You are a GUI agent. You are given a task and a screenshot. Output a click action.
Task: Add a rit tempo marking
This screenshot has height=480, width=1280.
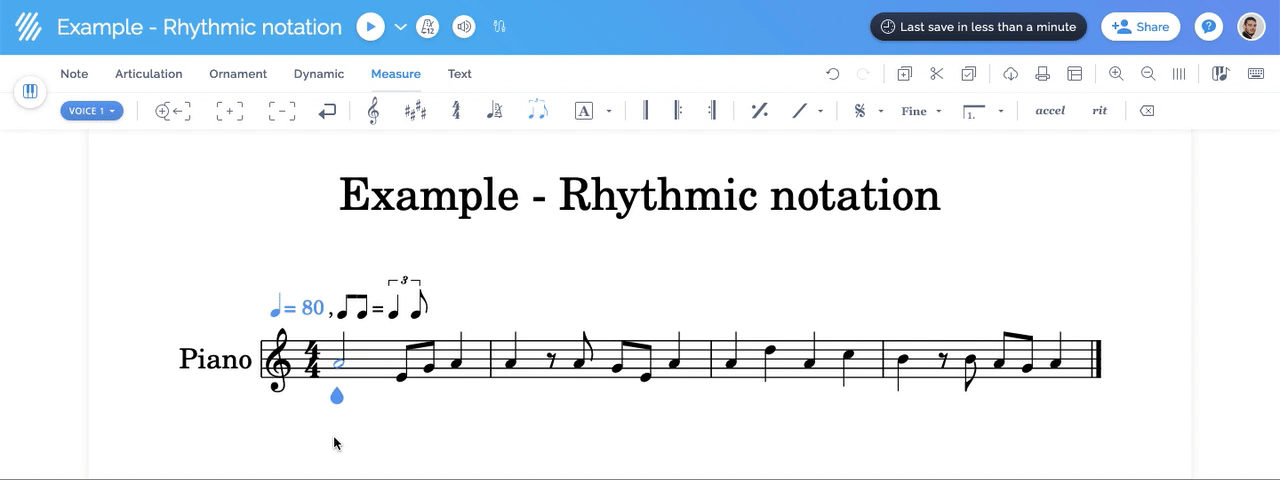1100,111
